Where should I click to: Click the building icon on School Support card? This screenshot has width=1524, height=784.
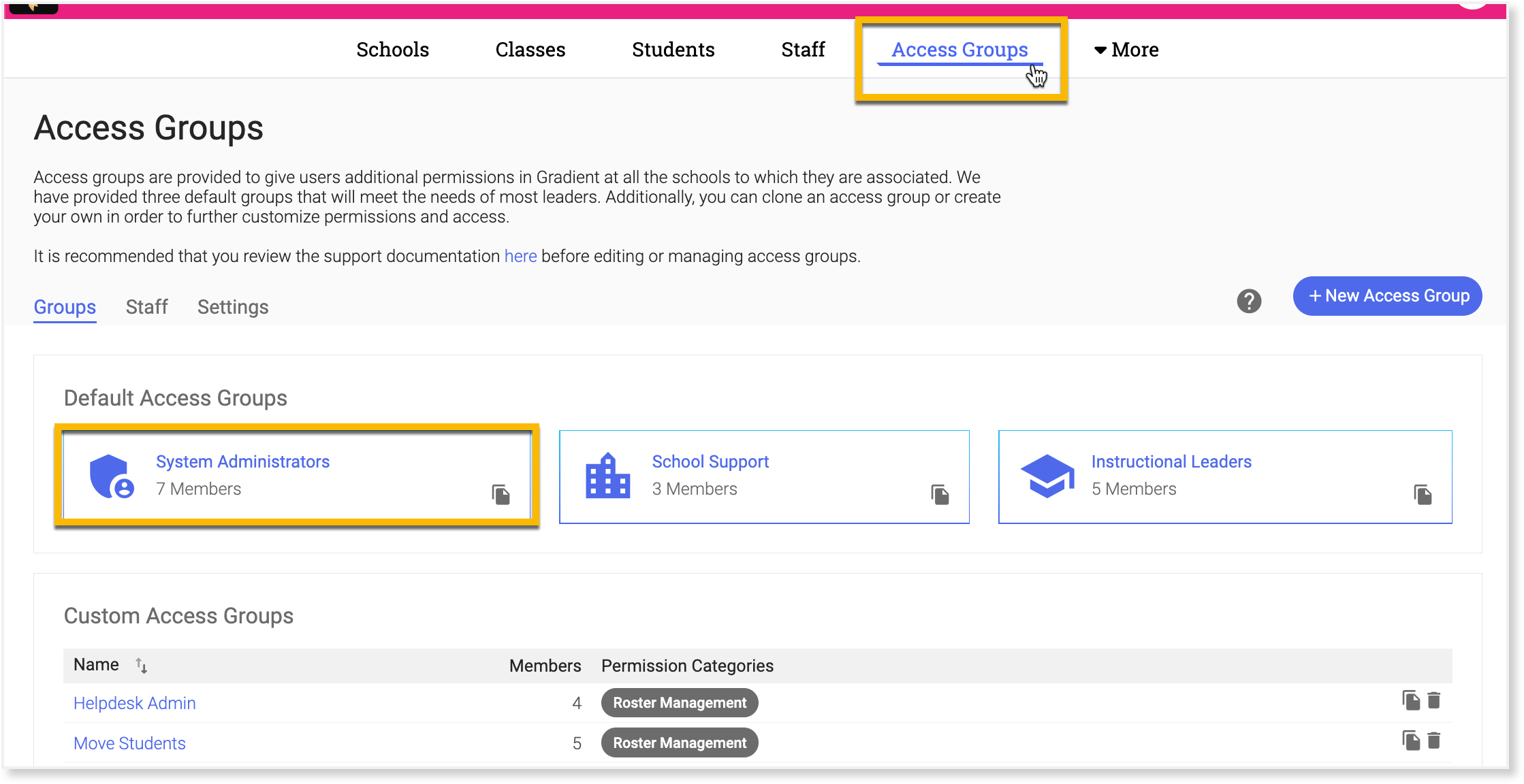[x=607, y=476]
